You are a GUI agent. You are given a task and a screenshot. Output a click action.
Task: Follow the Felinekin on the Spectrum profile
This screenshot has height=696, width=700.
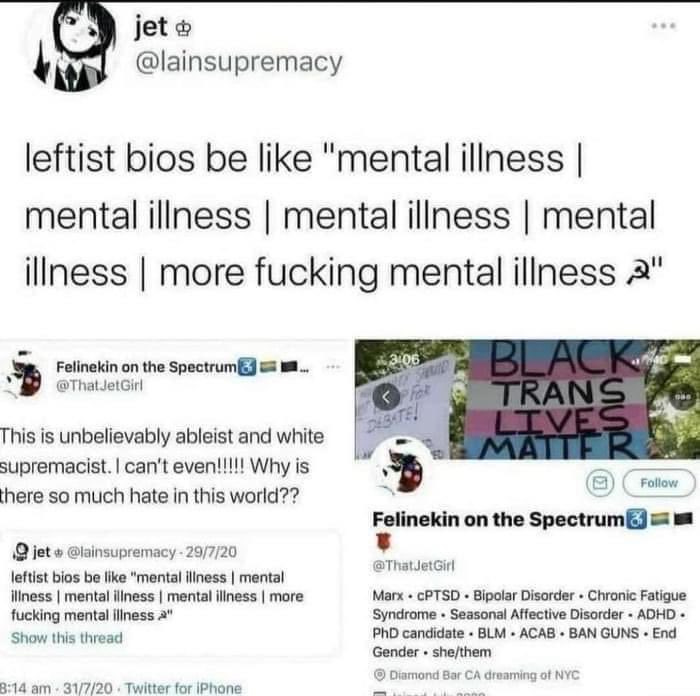click(659, 483)
